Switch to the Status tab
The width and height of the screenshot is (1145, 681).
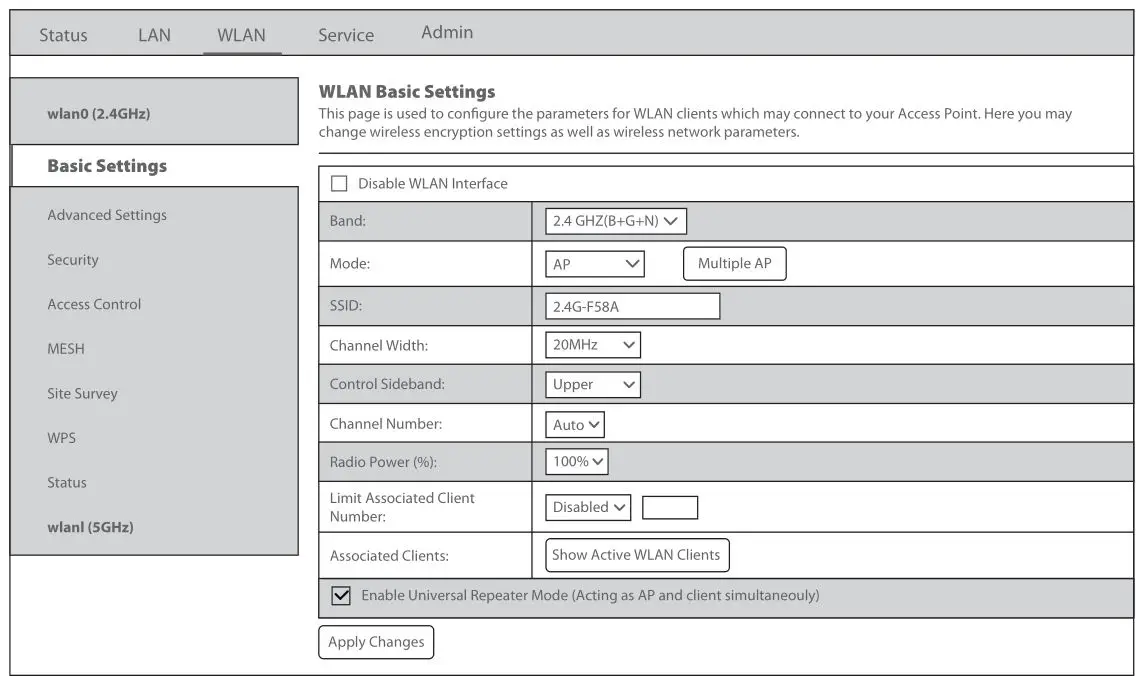coord(62,35)
